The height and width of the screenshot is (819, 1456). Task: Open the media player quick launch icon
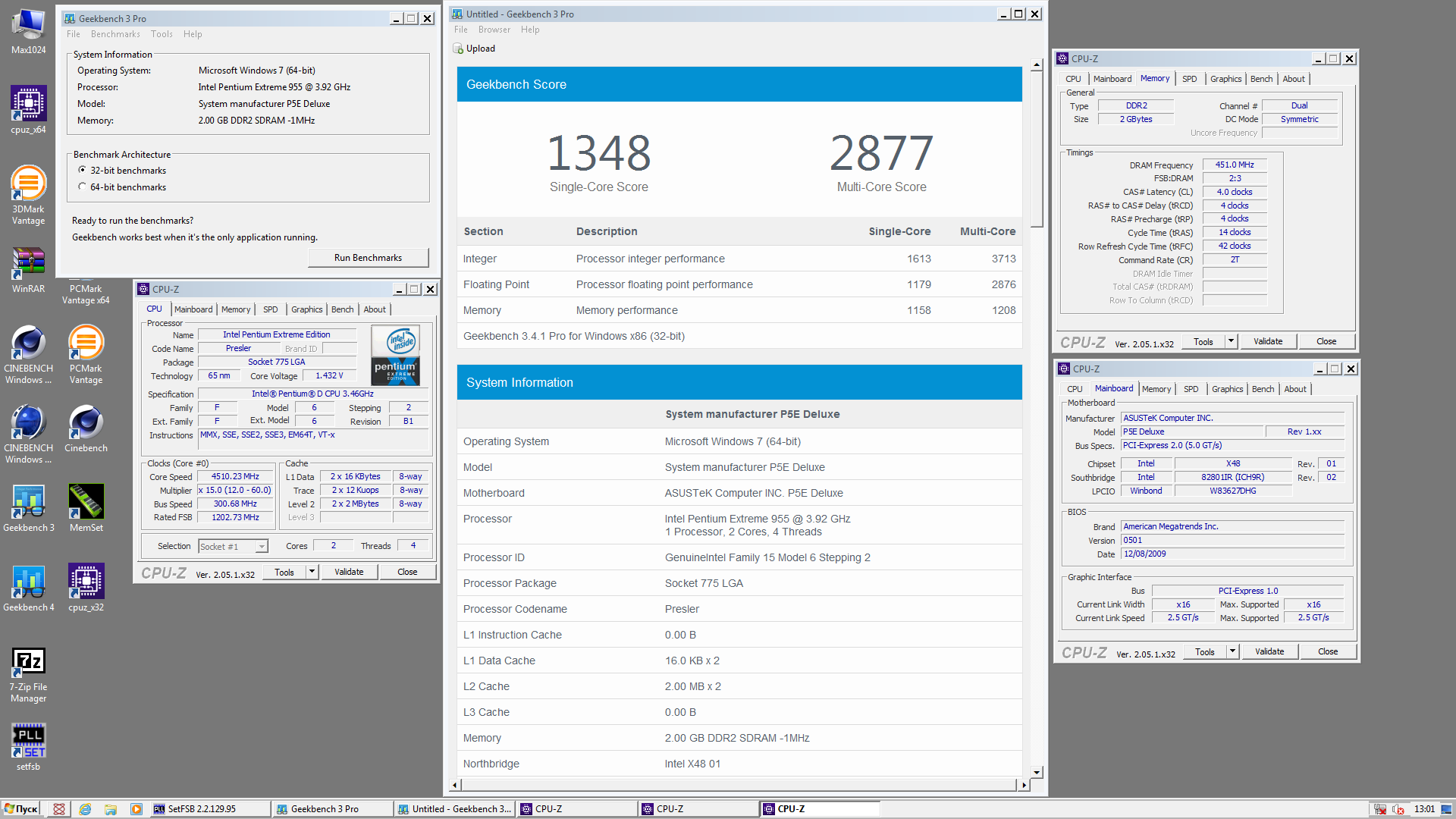(x=136, y=809)
